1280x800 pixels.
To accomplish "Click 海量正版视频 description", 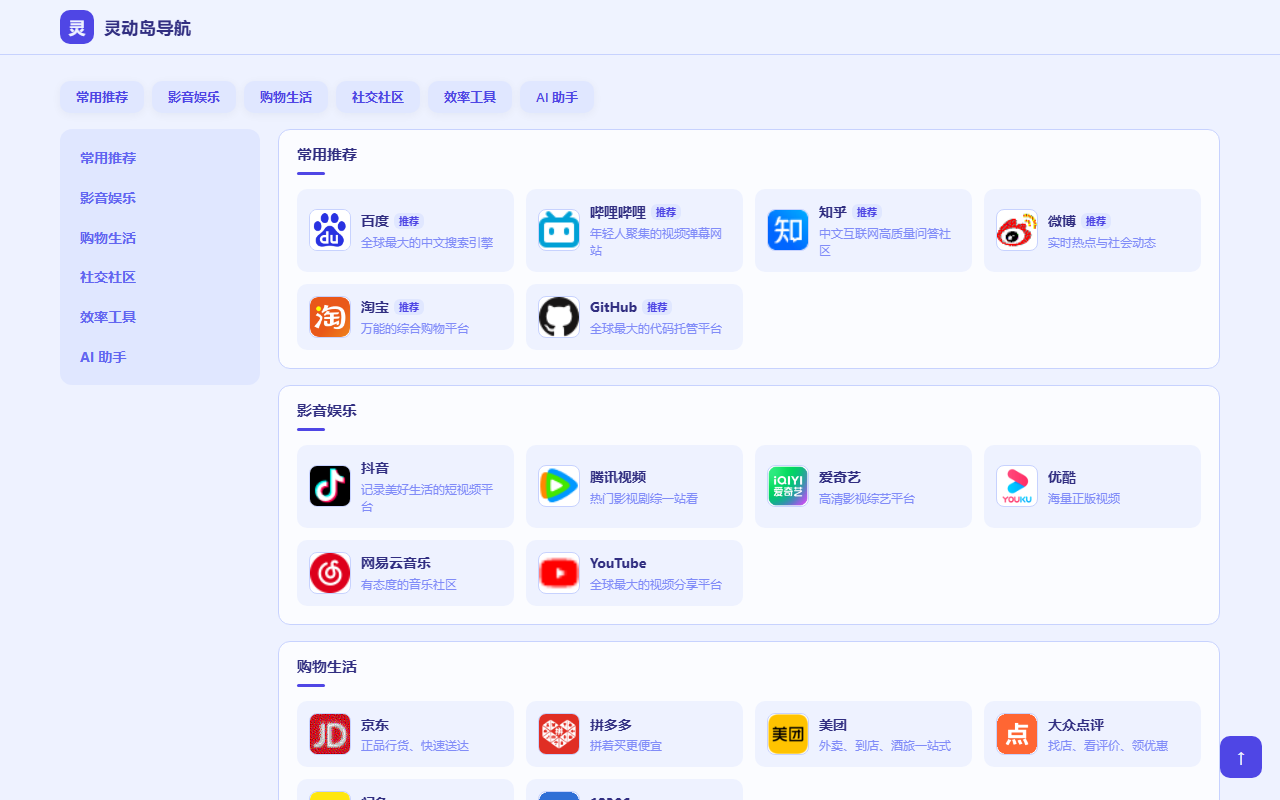I will point(1084,498).
